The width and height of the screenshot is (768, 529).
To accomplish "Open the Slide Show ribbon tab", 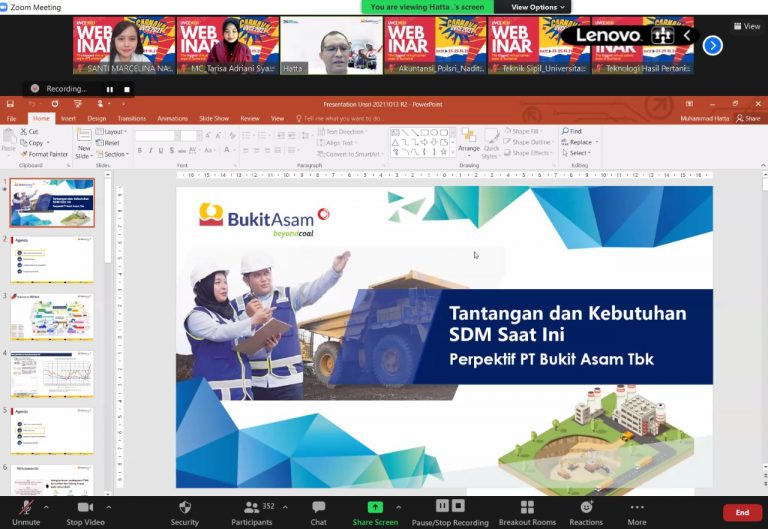I will (x=214, y=119).
